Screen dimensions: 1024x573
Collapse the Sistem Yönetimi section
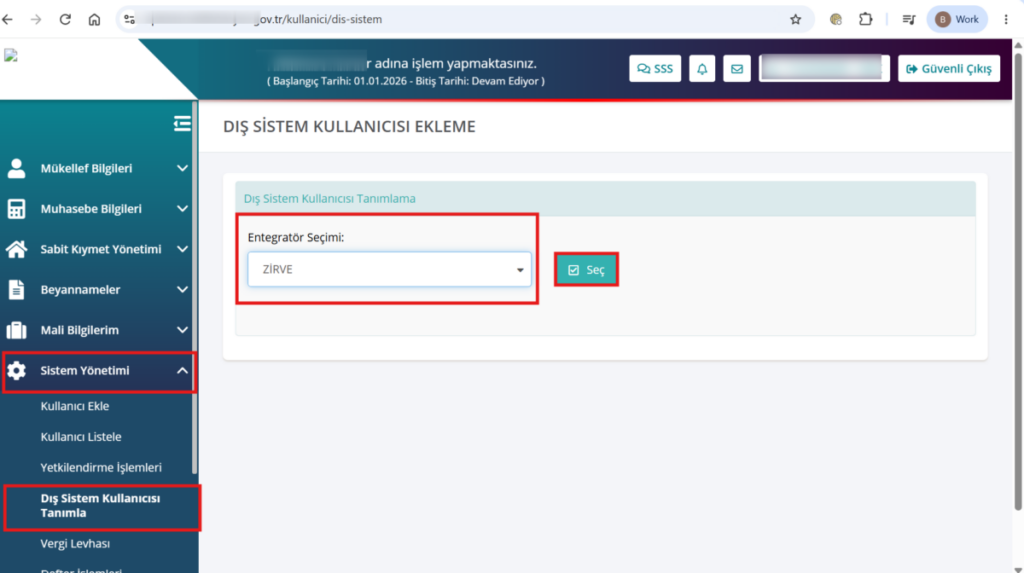point(98,371)
